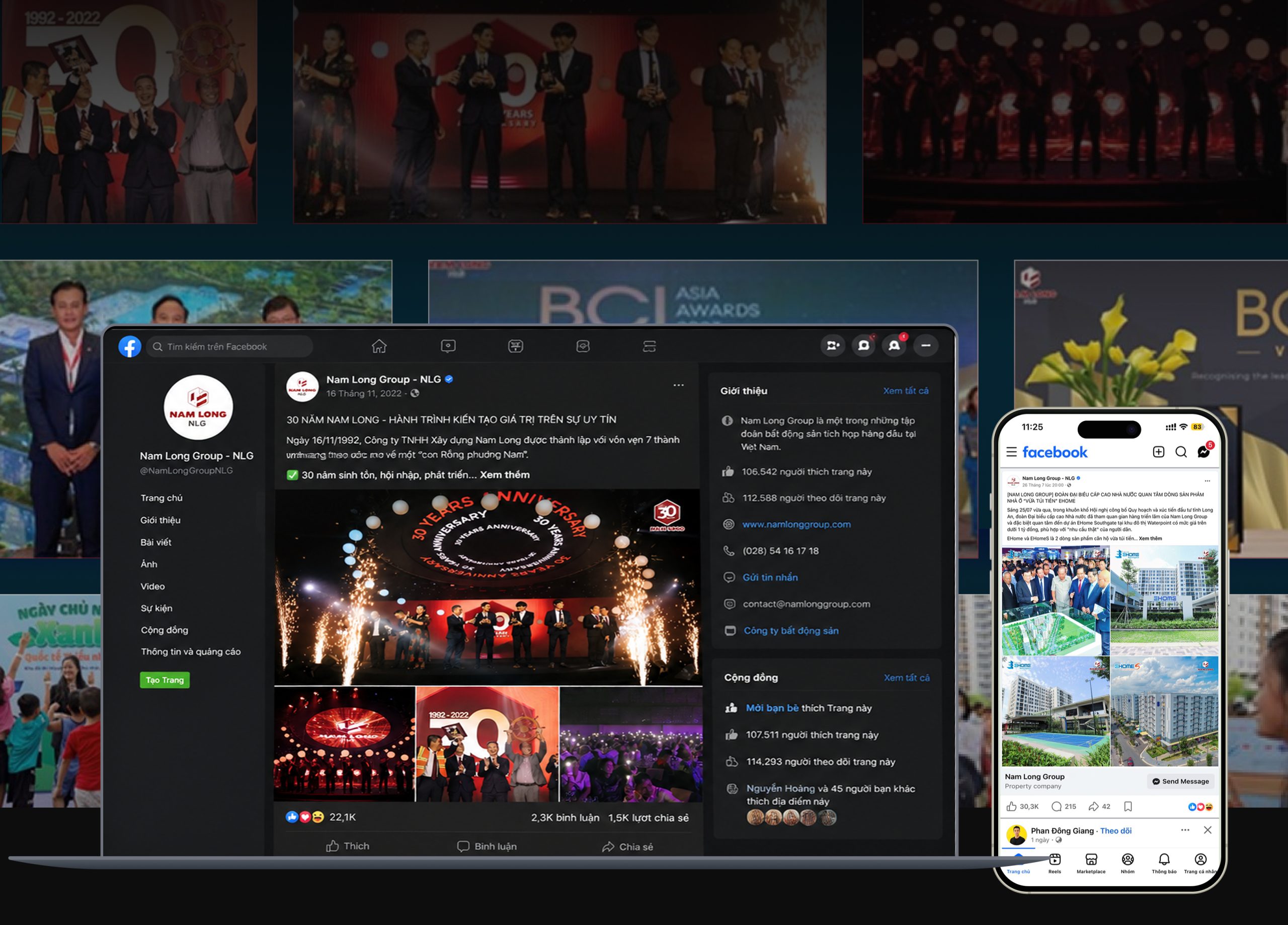
Task: Open the 'Công ty bất động sản' category link
Action: [791, 630]
